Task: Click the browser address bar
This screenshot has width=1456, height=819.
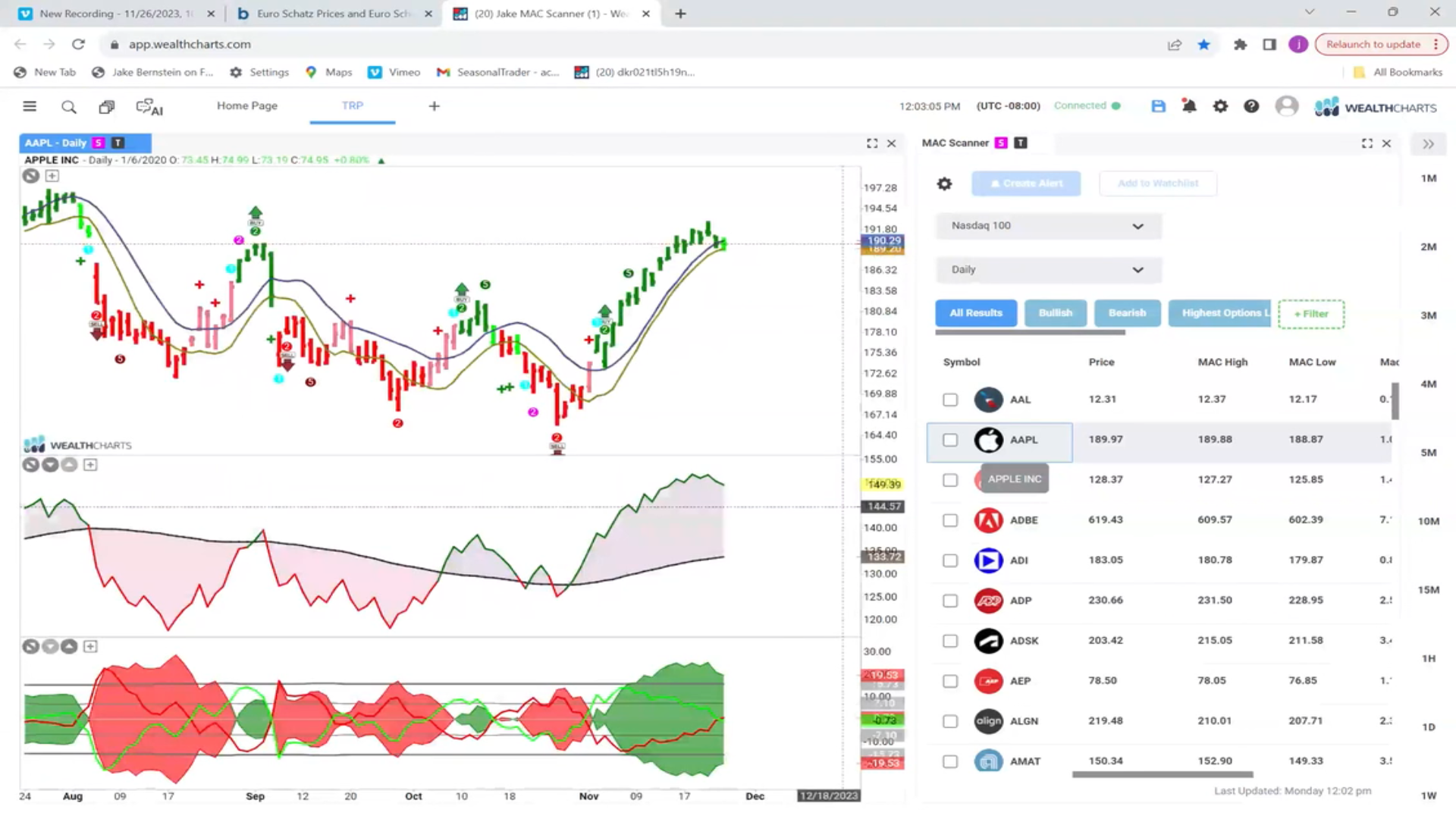Action: 629,45
